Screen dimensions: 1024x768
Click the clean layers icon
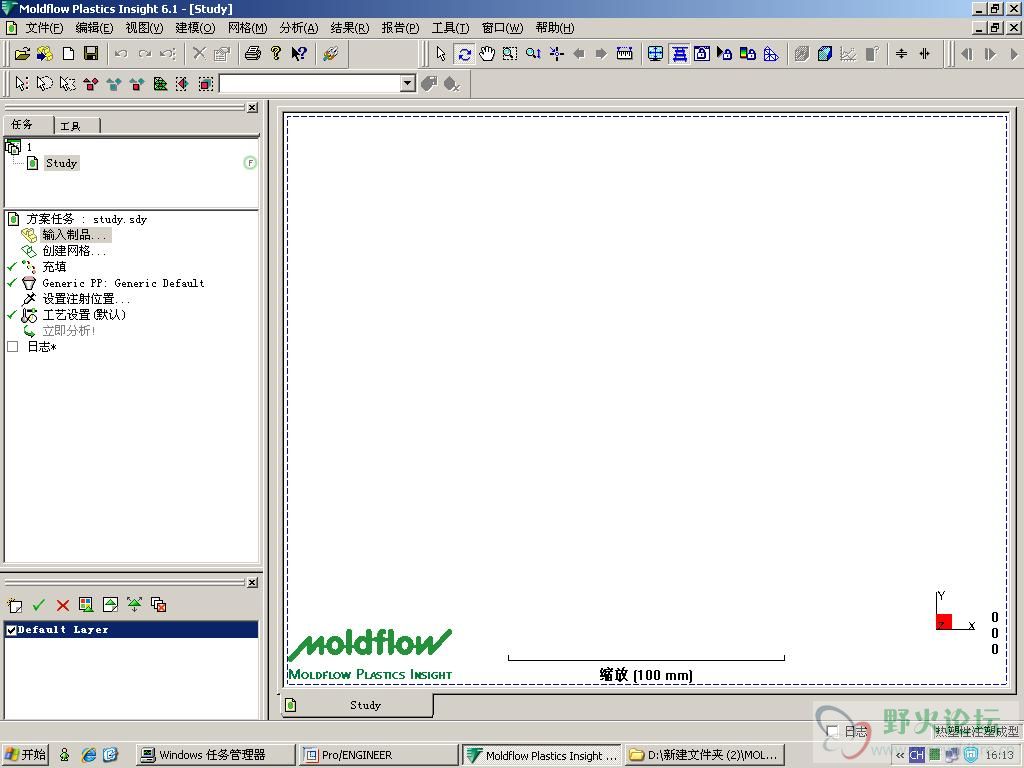(159, 605)
